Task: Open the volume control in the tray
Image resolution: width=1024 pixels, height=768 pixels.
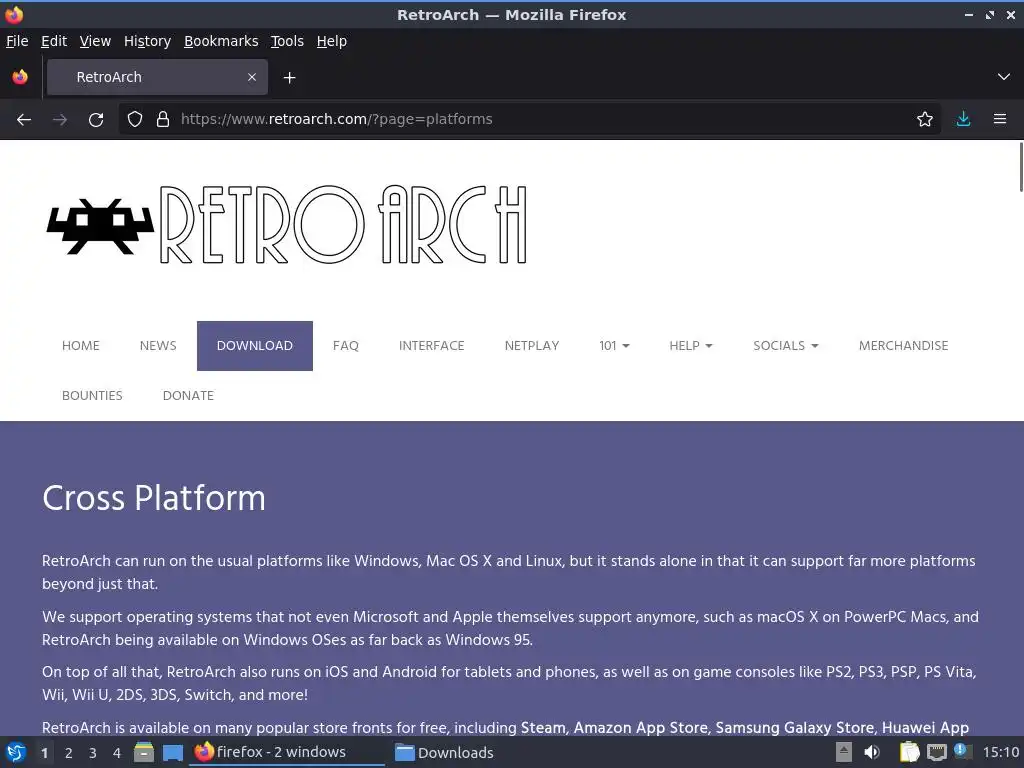Action: 872,752
